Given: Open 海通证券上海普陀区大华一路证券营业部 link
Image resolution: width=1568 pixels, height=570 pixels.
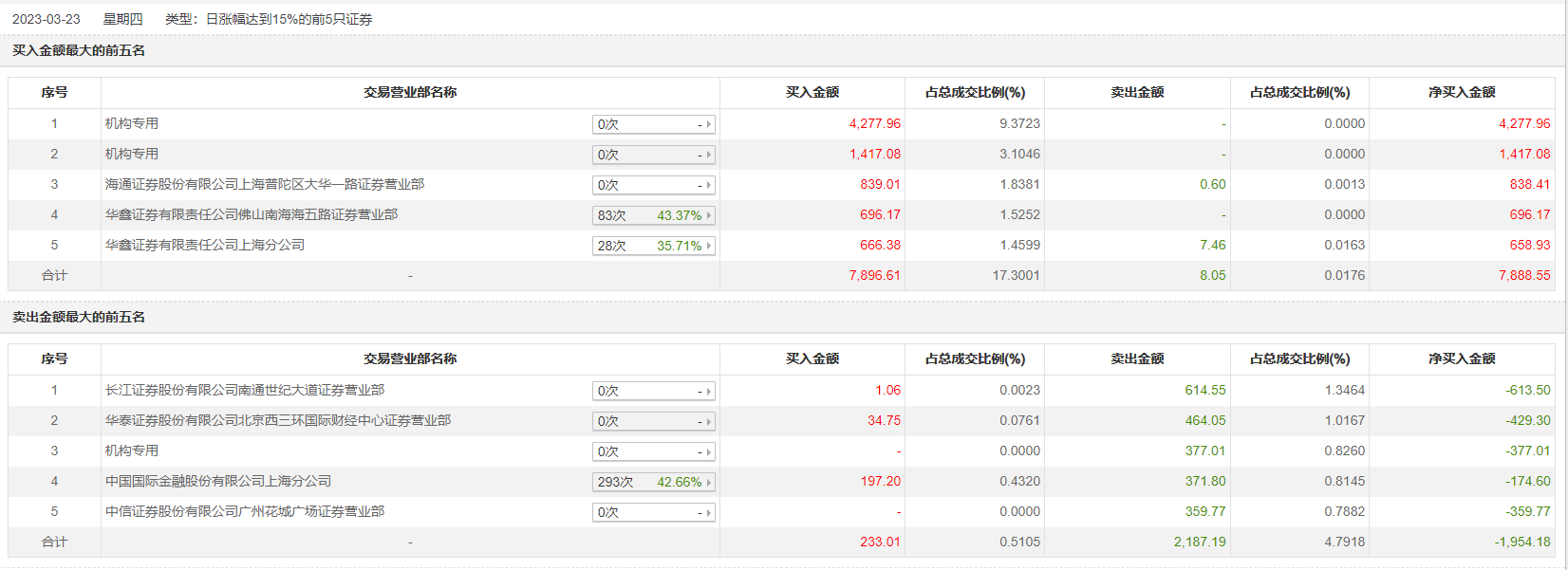Looking at the screenshot, I should [x=265, y=184].
